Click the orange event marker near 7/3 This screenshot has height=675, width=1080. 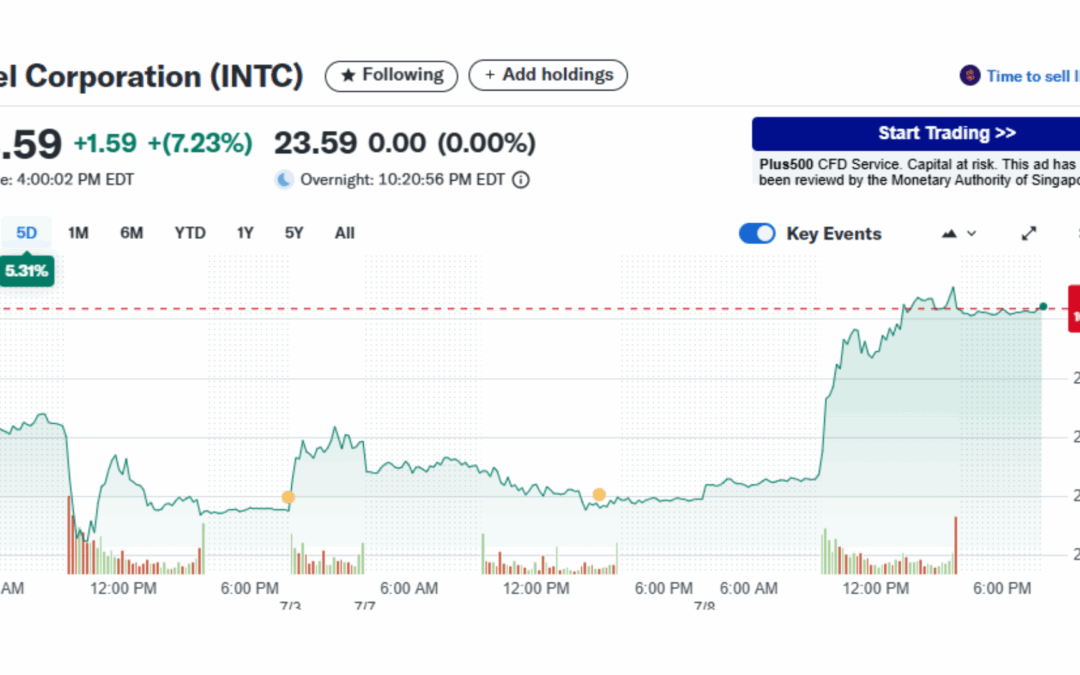[288, 497]
